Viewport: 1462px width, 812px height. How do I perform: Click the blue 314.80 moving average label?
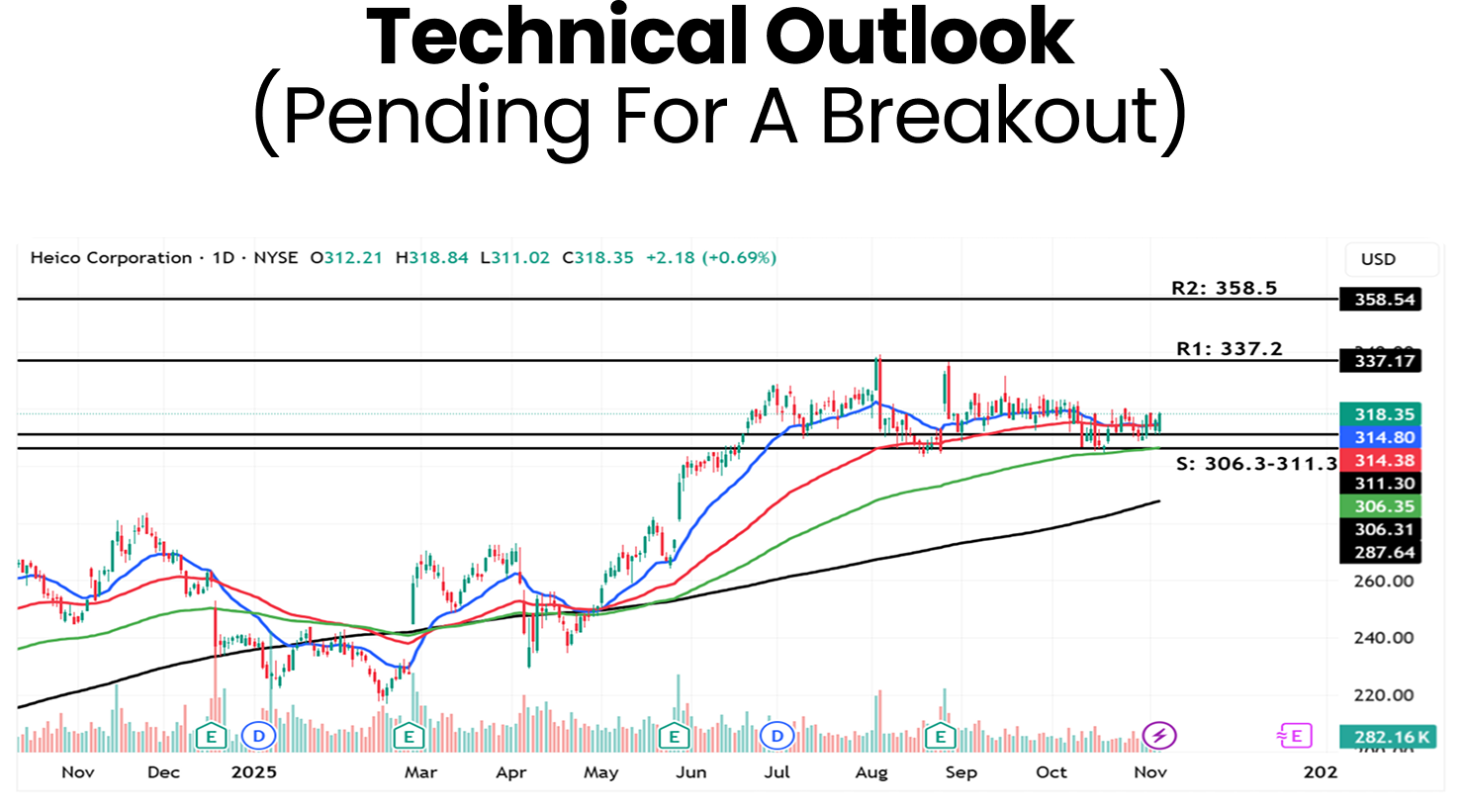click(1380, 437)
